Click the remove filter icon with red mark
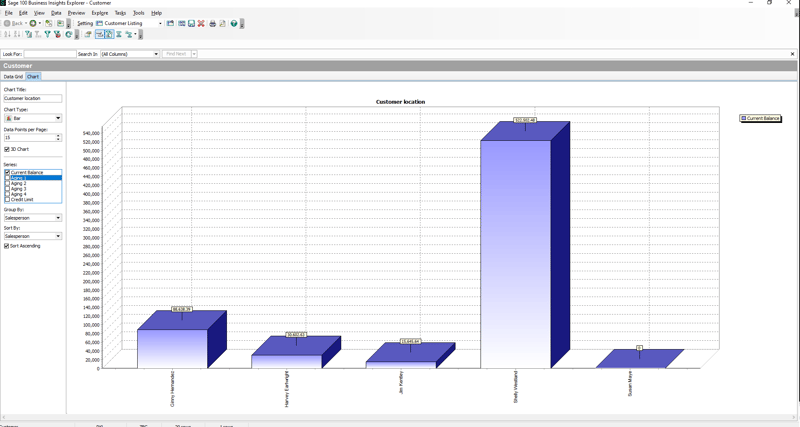 point(57,34)
